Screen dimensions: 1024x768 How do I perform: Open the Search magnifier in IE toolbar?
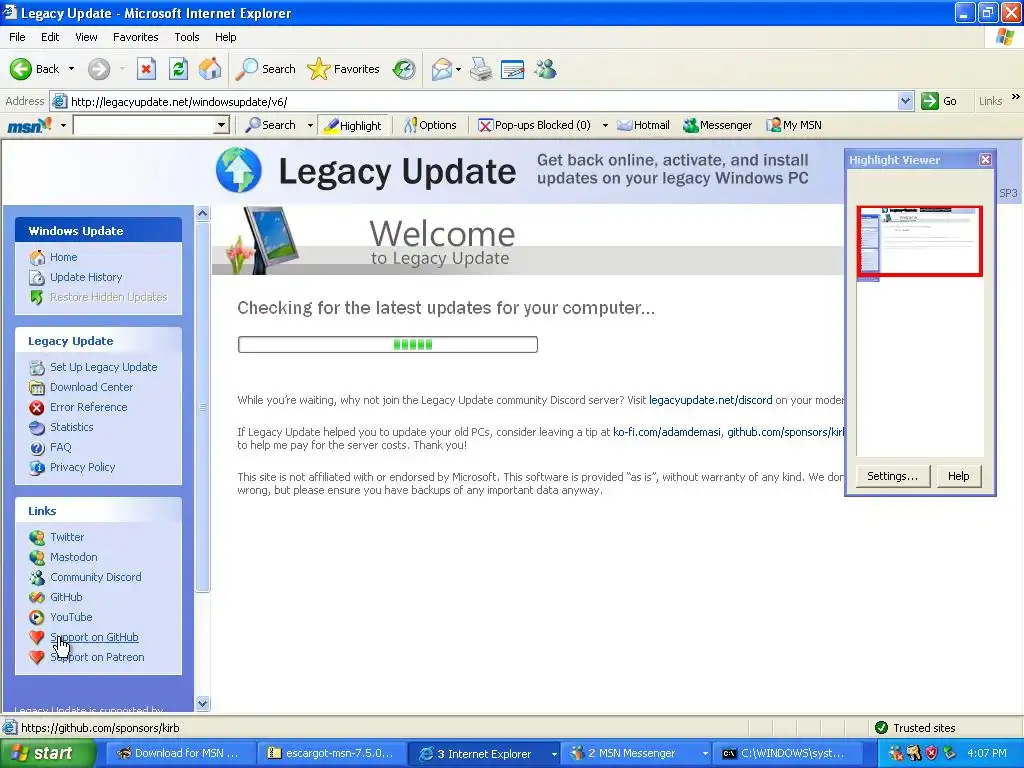pos(247,69)
